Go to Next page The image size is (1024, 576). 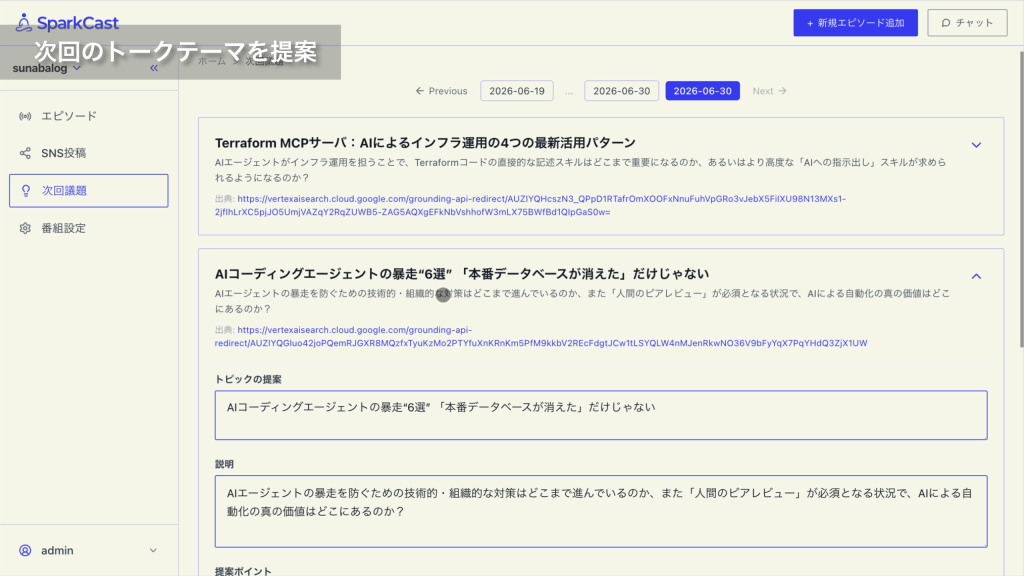click(769, 91)
